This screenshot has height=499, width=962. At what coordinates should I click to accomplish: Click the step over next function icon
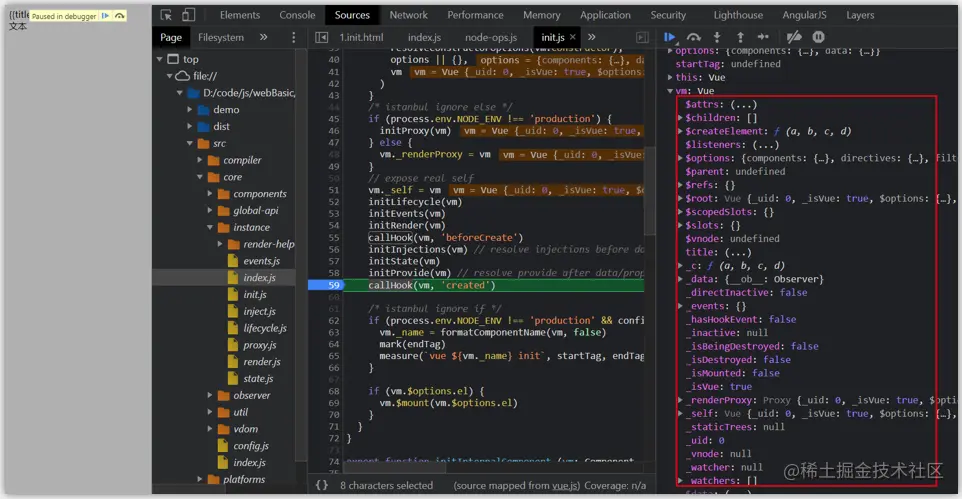click(694, 37)
